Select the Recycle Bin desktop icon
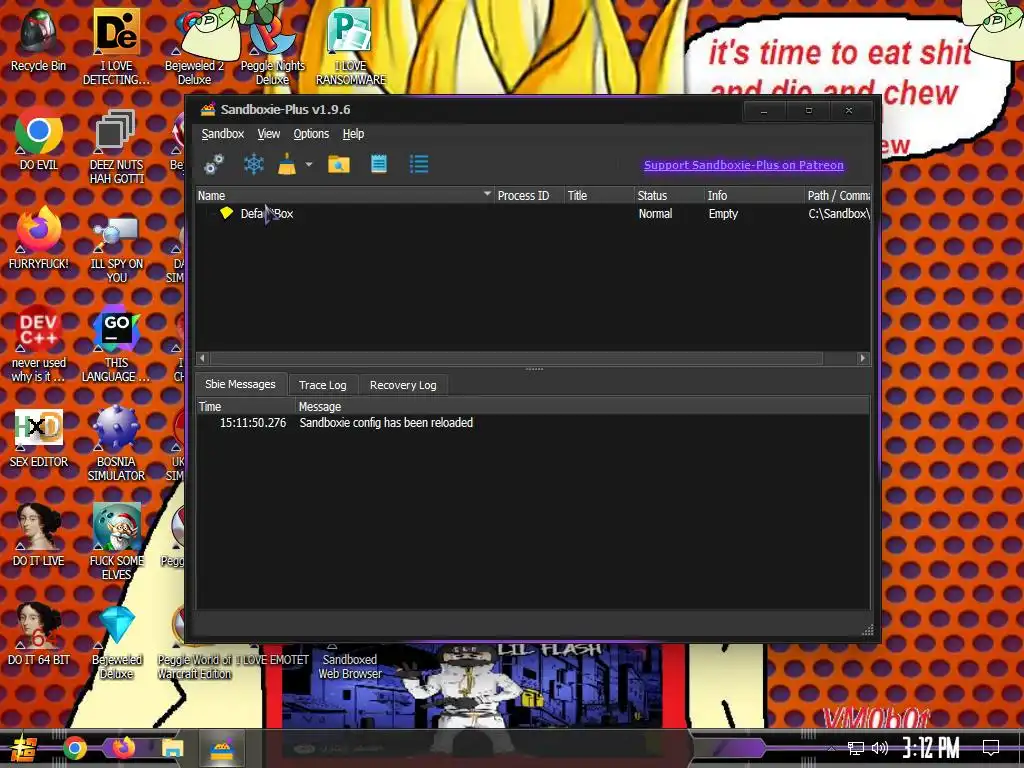 (38, 40)
